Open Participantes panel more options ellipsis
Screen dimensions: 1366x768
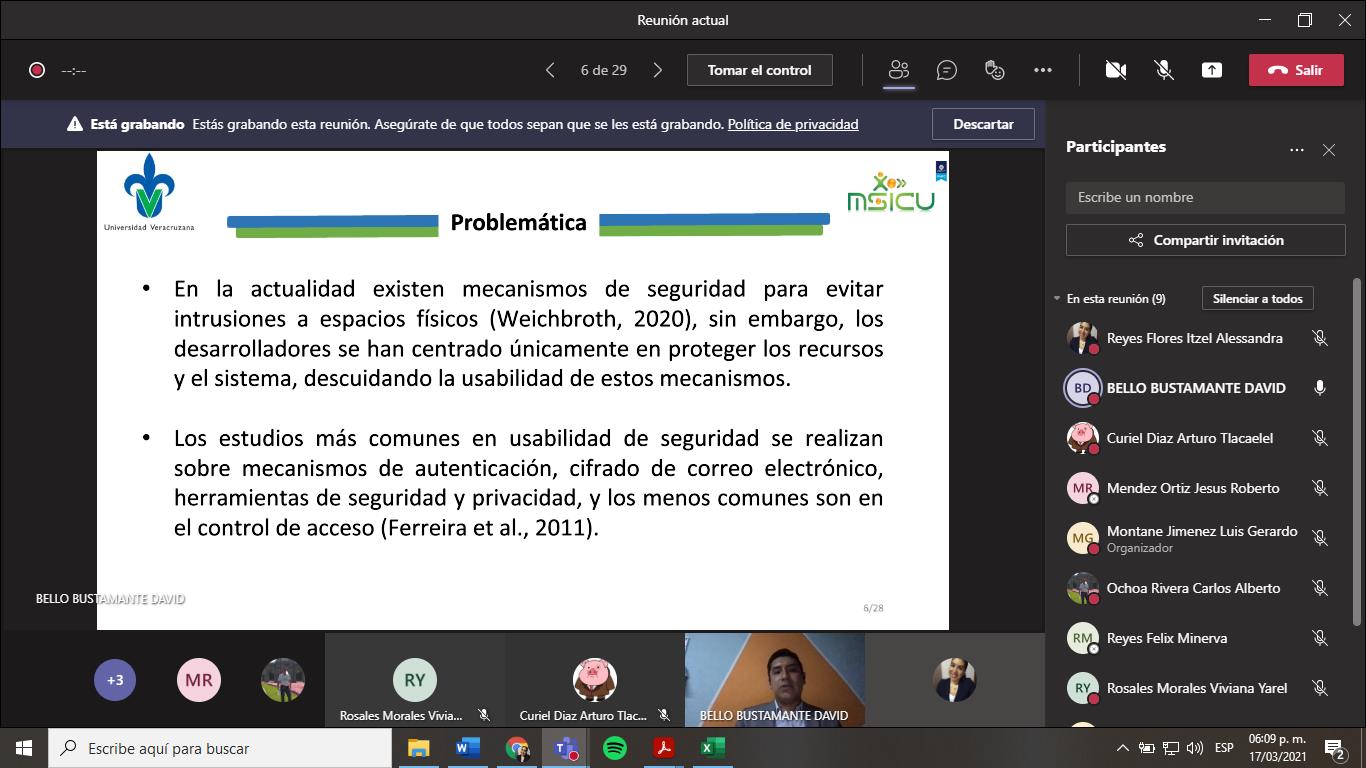click(1297, 150)
